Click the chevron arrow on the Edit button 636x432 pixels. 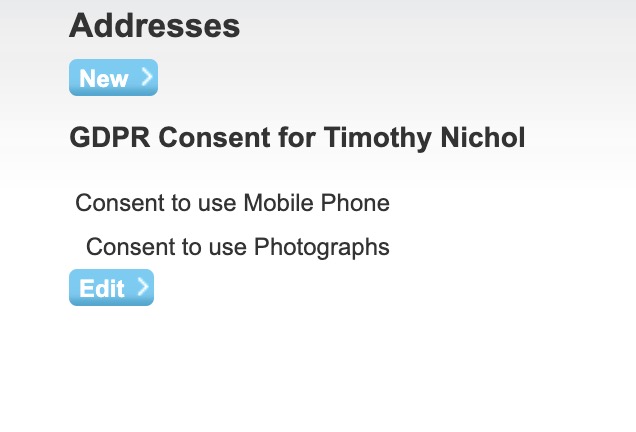click(142, 288)
